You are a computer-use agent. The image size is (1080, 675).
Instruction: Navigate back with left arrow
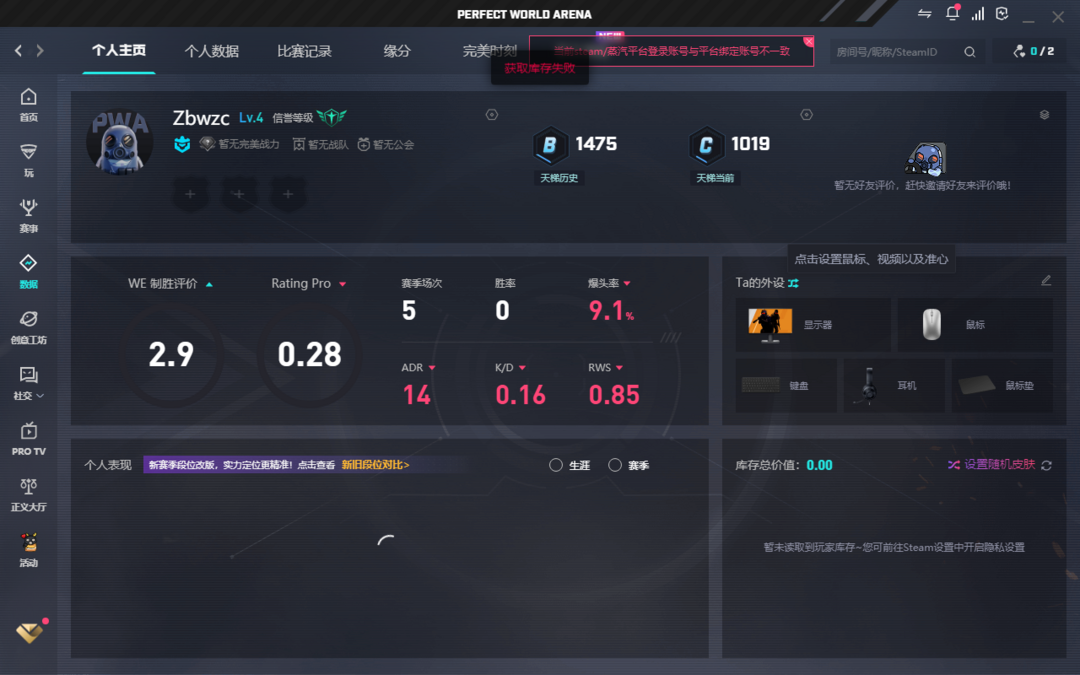coord(19,50)
